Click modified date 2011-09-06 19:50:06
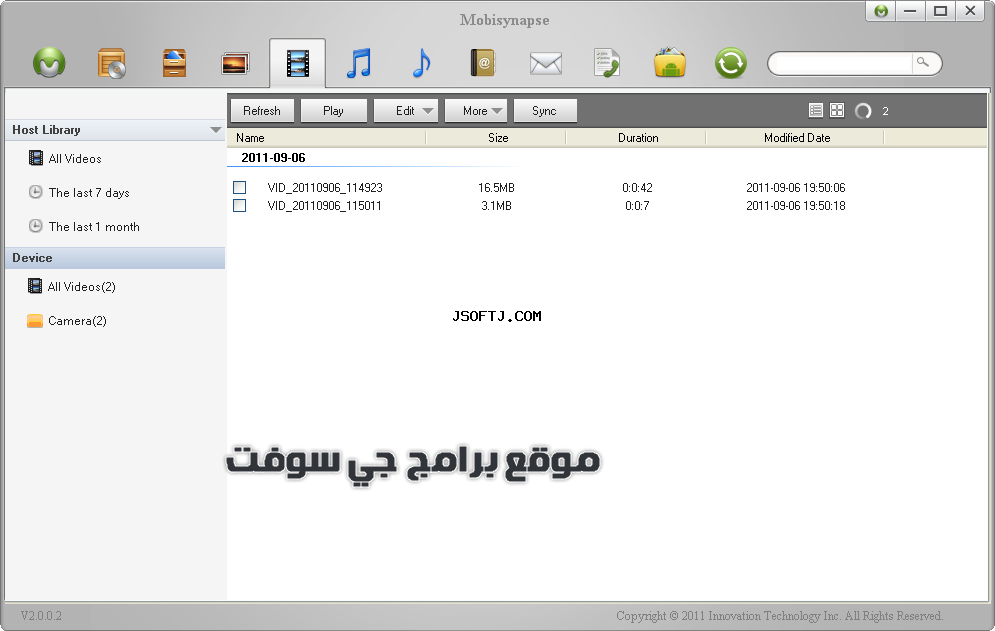 (x=796, y=188)
